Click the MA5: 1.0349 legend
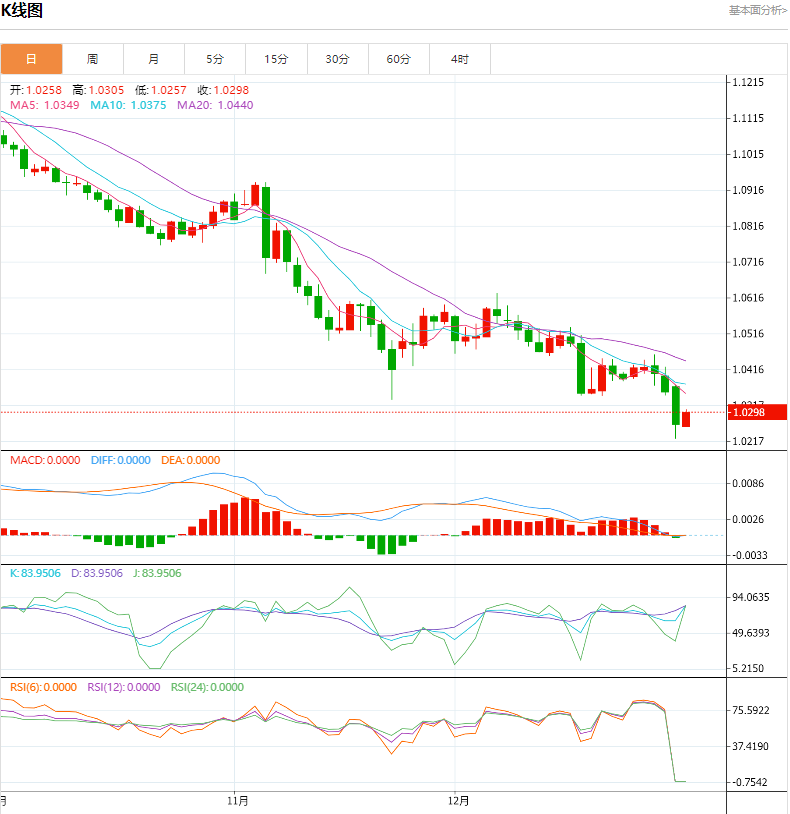790x814 pixels. click(x=45, y=105)
